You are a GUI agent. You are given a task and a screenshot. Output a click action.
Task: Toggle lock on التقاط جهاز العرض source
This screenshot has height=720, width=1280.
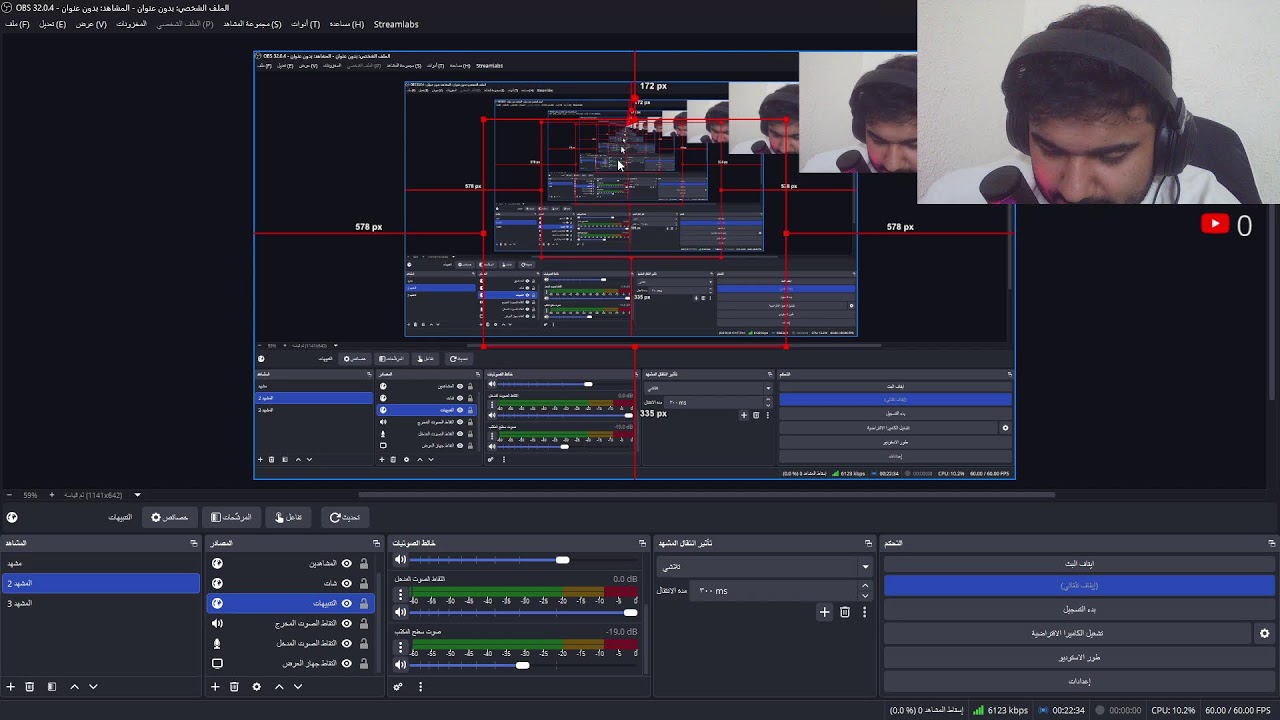coord(364,663)
